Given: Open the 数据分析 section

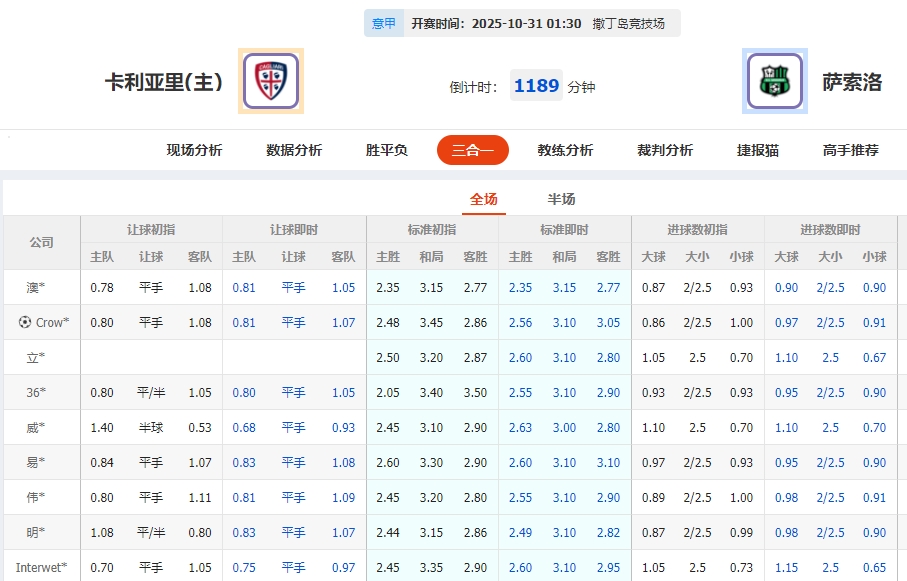Looking at the screenshot, I should pyautogui.click(x=292, y=150).
